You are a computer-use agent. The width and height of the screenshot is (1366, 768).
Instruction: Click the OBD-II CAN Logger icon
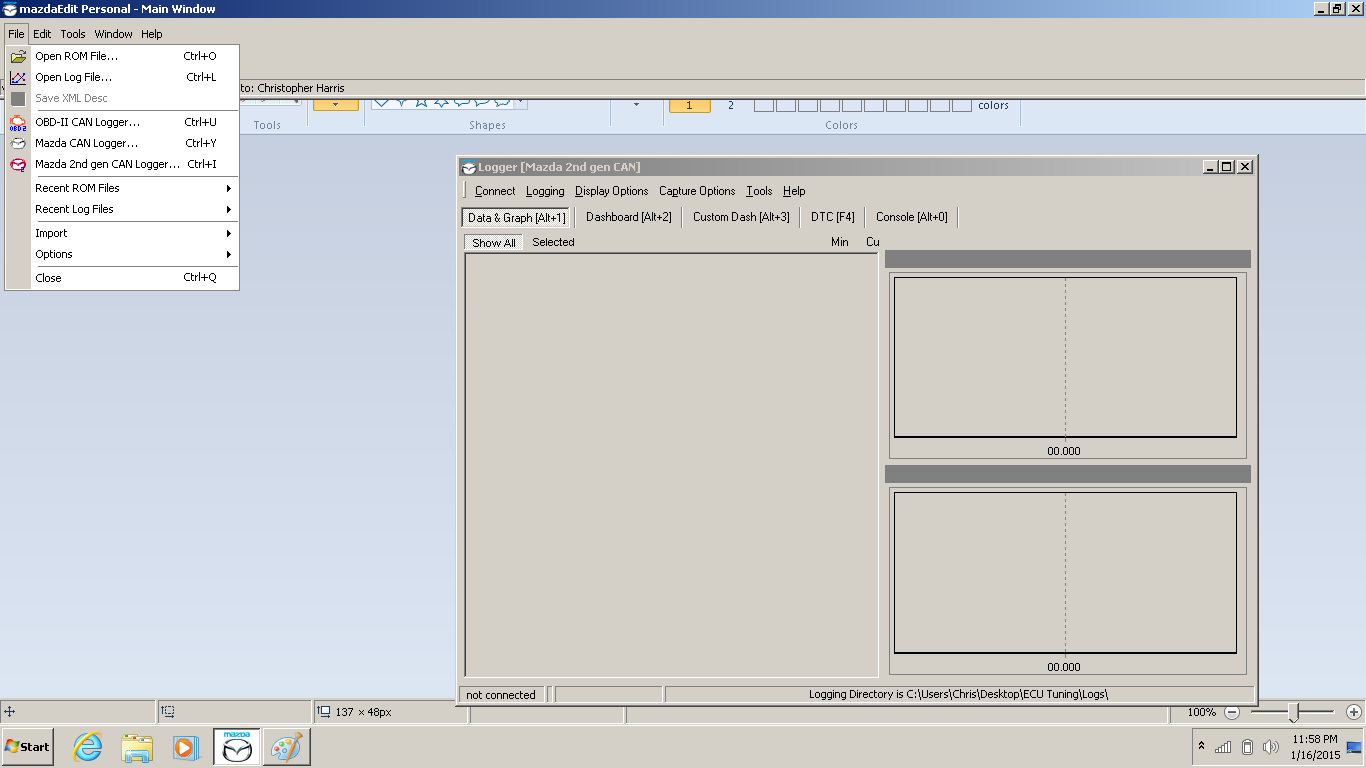(x=18, y=122)
